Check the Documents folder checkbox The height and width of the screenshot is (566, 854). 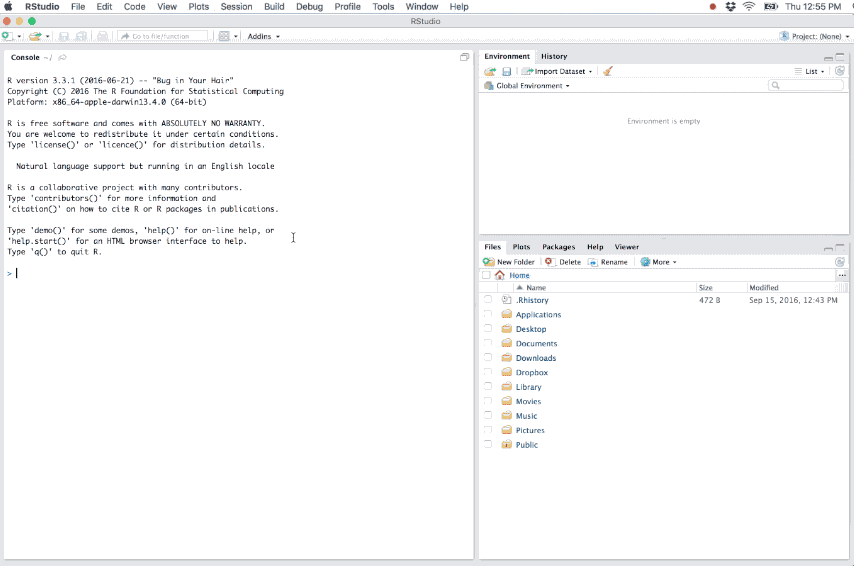(x=488, y=343)
